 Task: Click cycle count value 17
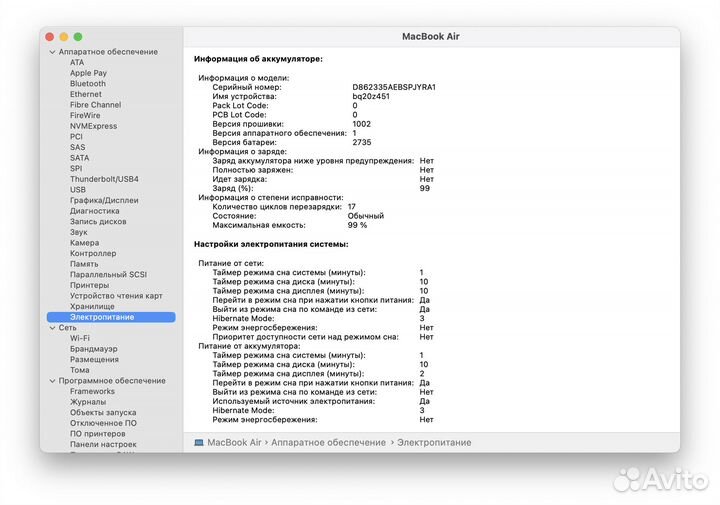pyautogui.click(x=352, y=207)
